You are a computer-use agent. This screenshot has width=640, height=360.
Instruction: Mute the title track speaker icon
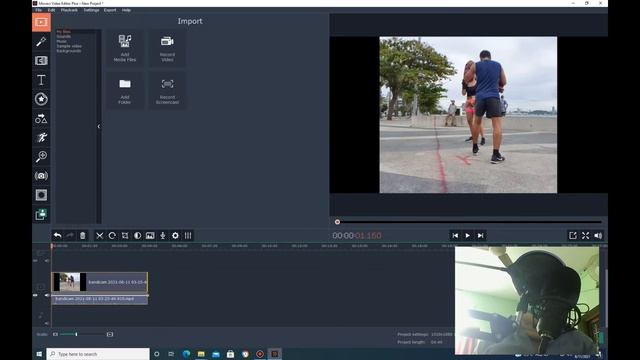click(x=47, y=260)
